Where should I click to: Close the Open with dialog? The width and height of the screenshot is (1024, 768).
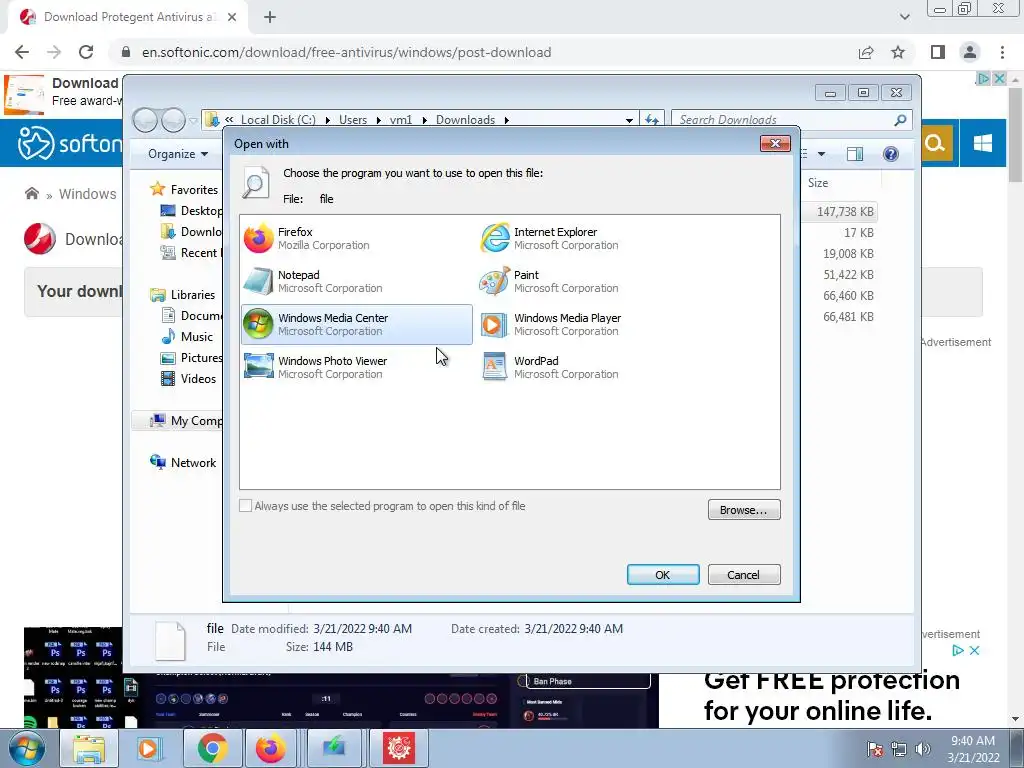click(x=775, y=143)
